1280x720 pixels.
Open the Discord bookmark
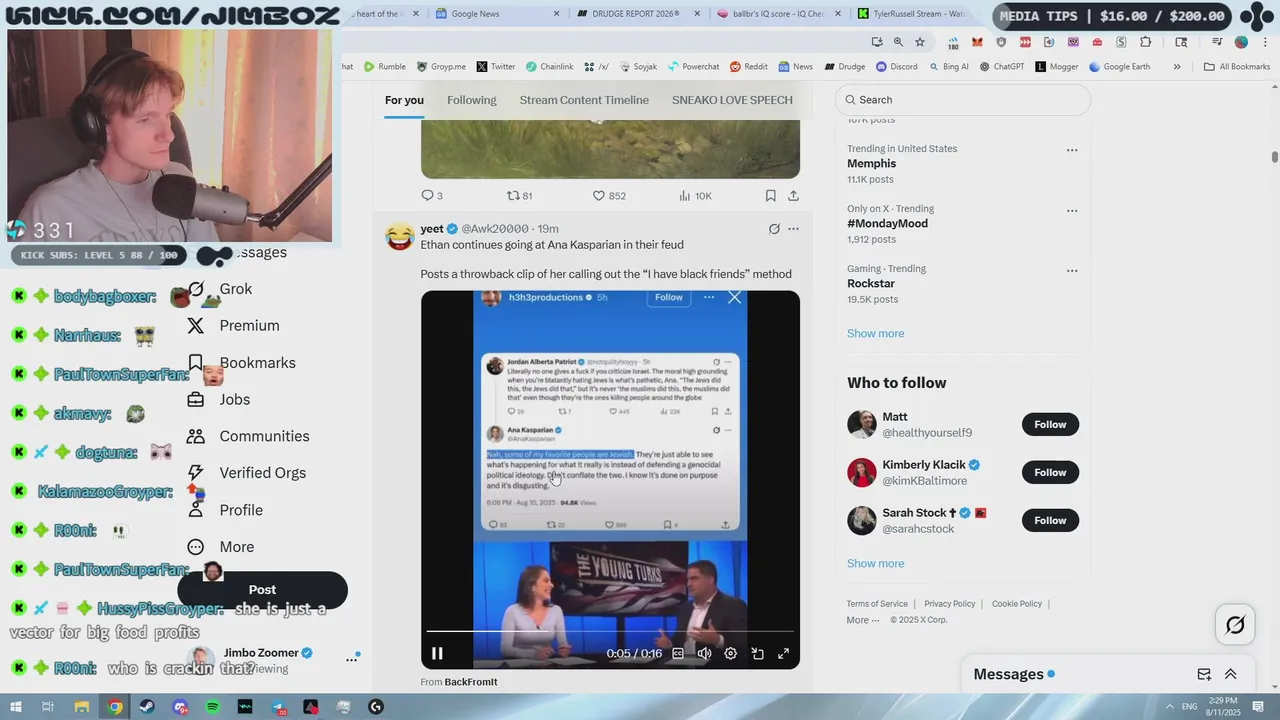pos(897,67)
